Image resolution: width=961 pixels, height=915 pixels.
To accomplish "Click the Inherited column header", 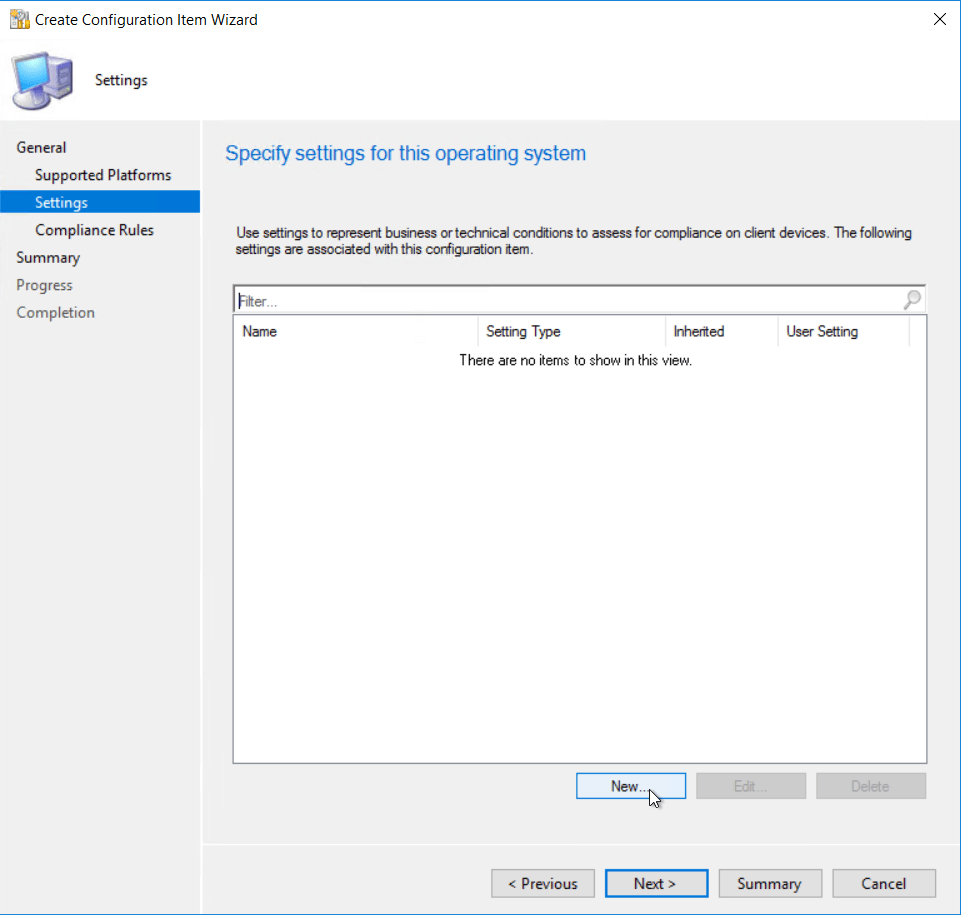I will (720, 332).
